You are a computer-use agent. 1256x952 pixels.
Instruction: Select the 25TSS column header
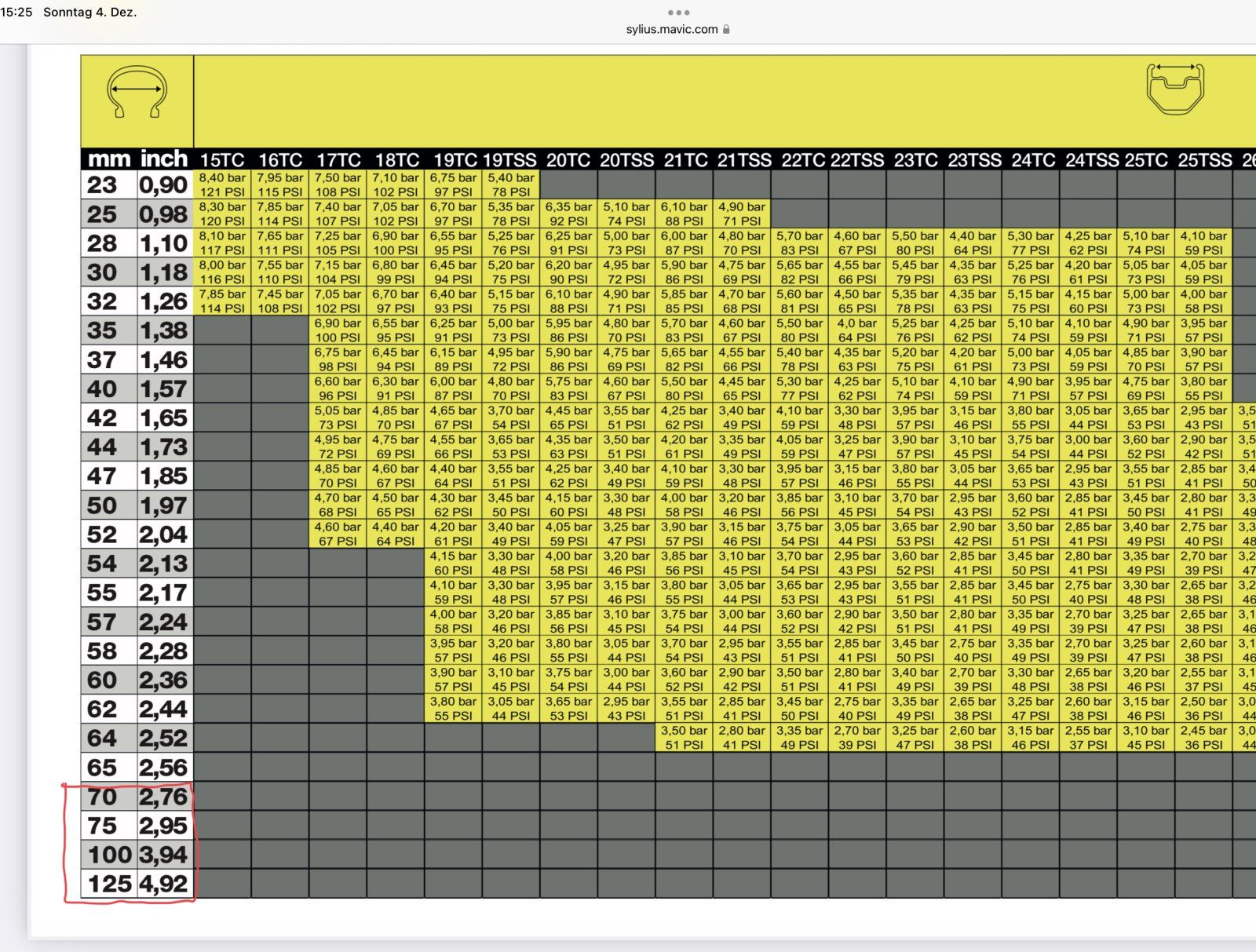pyautogui.click(x=1204, y=160)
